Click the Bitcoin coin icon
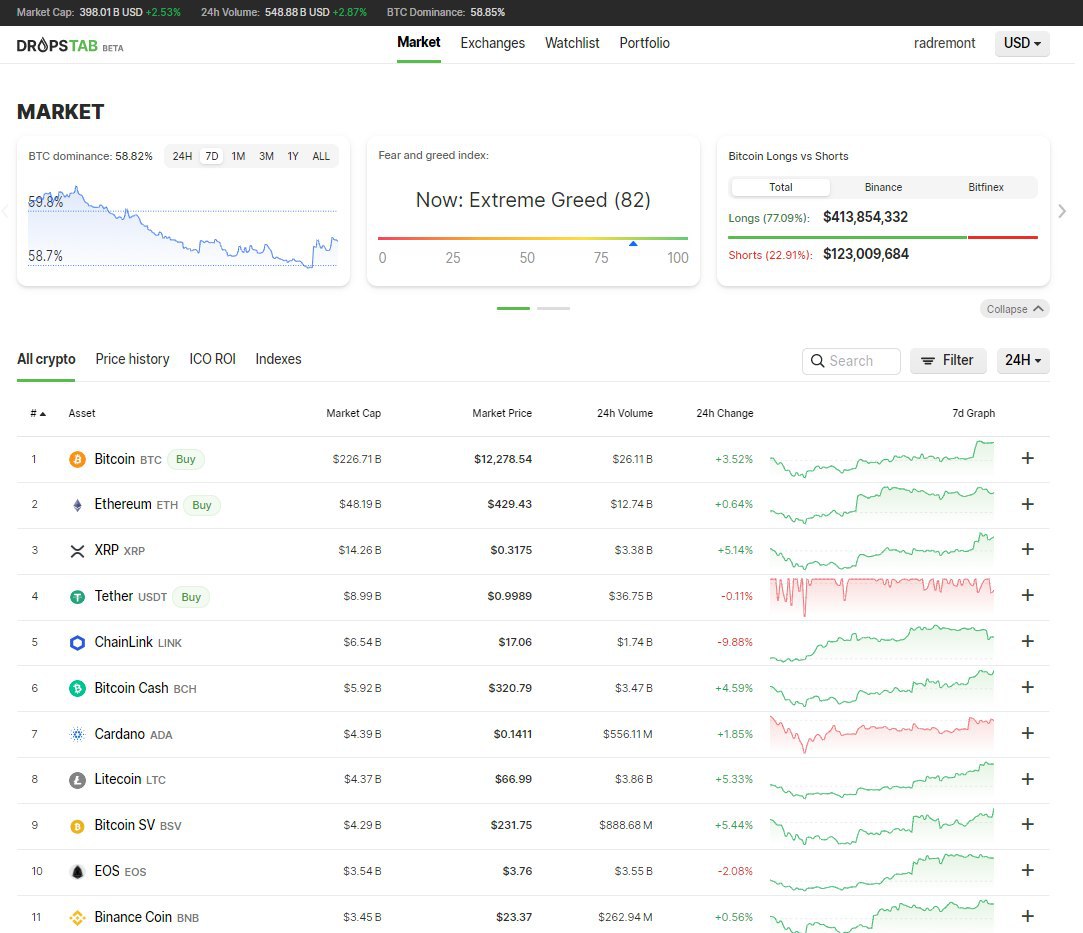Image resolution: width=1083 pixels, height=933 pixels. pyautogui.click(x=77, y=459)
